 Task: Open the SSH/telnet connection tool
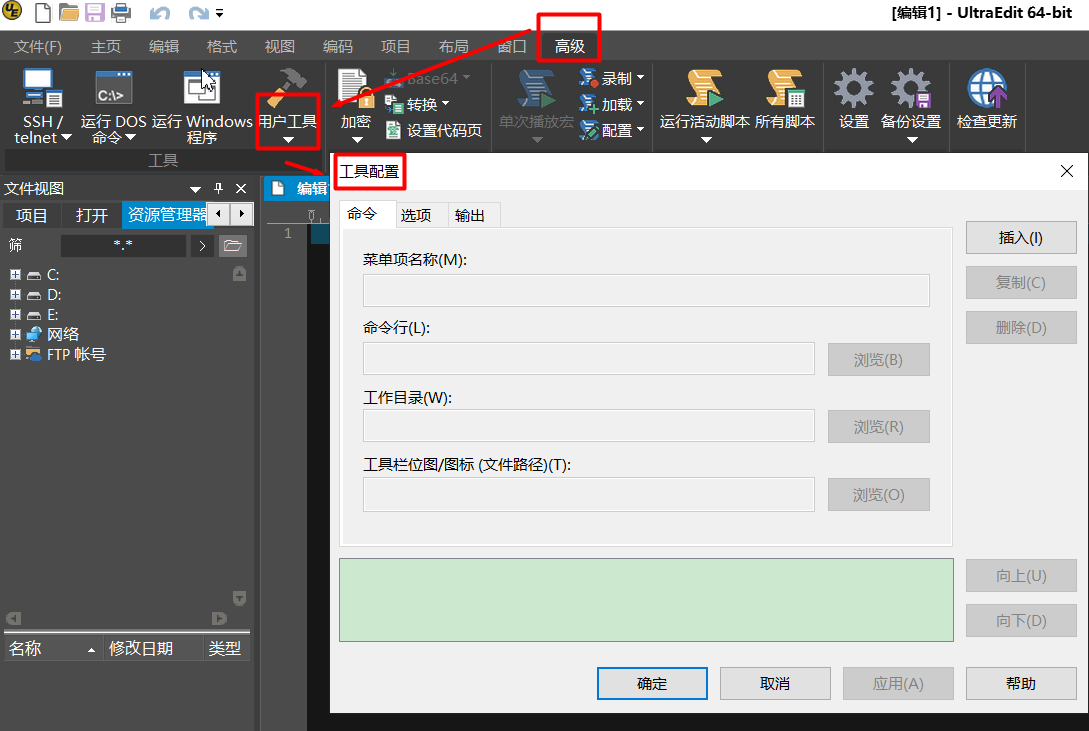[40, 105]
